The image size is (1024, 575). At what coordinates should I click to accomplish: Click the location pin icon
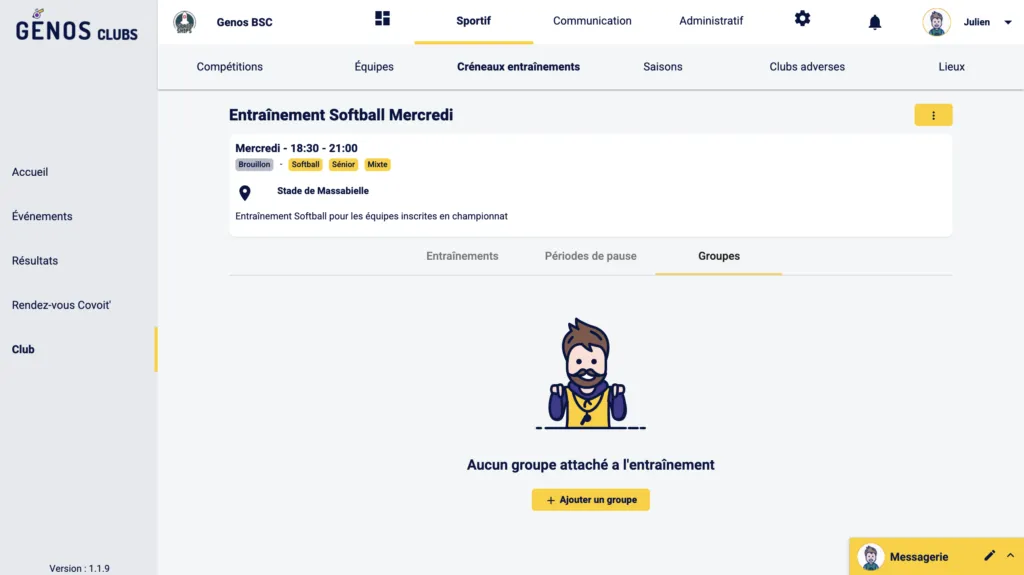(245, 193)
